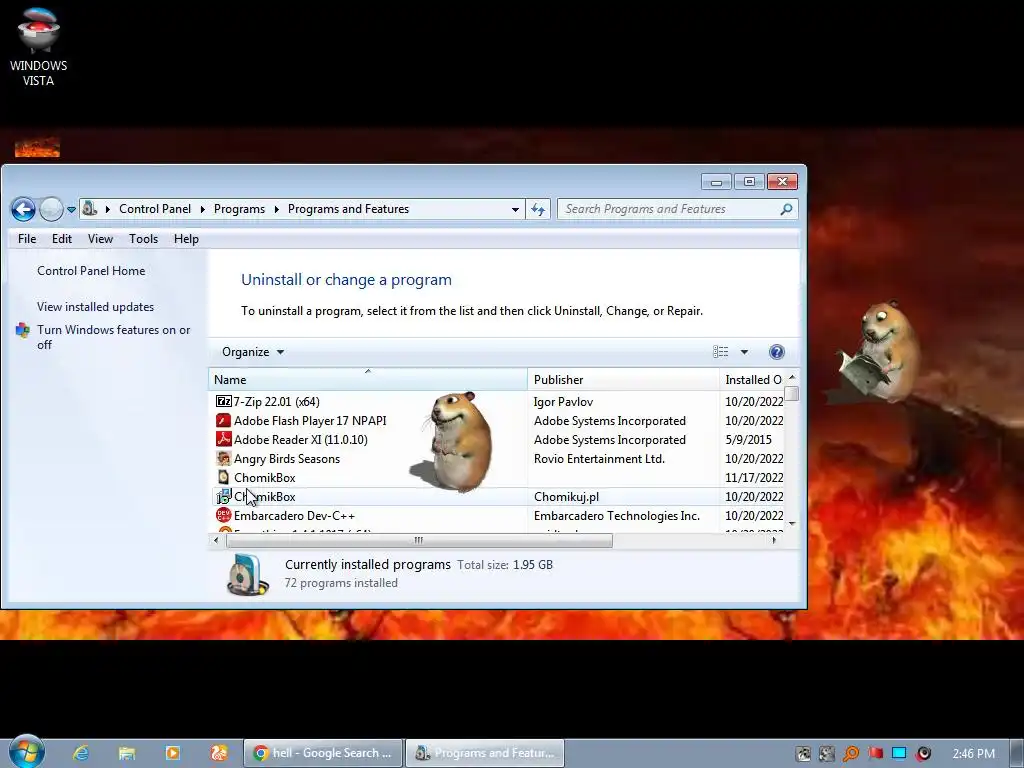The image size is (1024, 768).
Task: Select Adobe Flash Player 17 NPAPI
Action: (310, 421)
